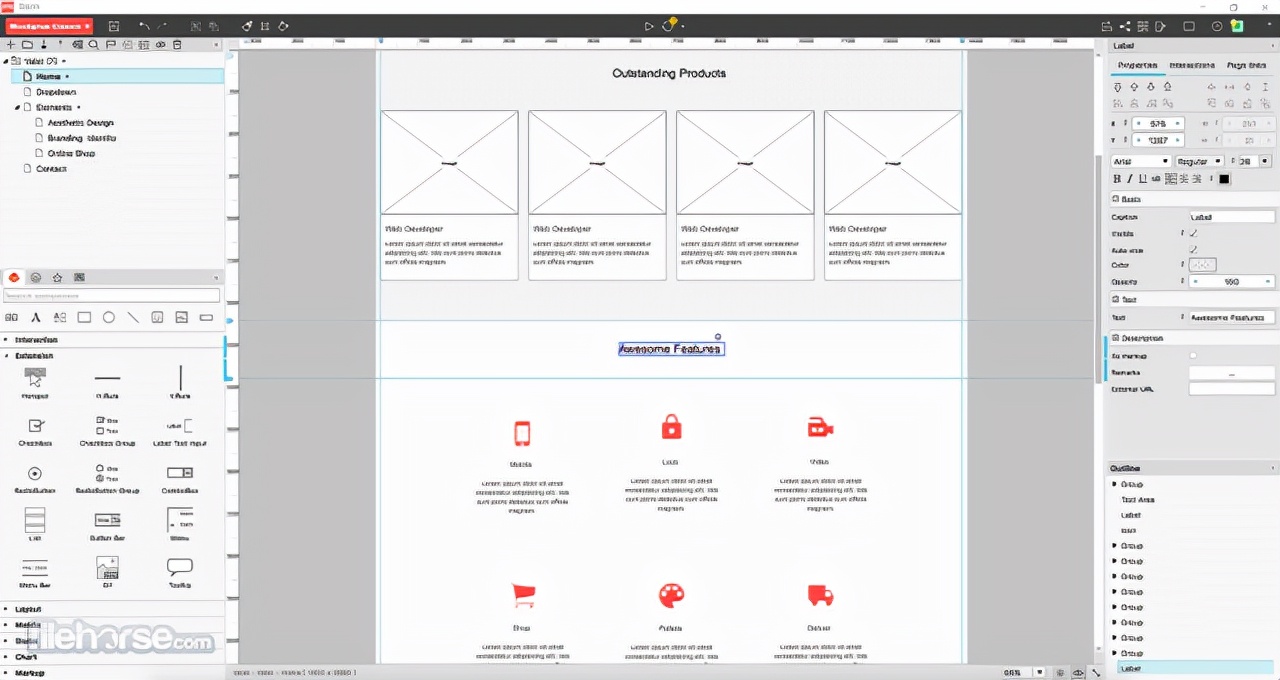This screenshot has width=1280, height=680.
Task: Create a new folder in project tree
Action: pos(28,45)
